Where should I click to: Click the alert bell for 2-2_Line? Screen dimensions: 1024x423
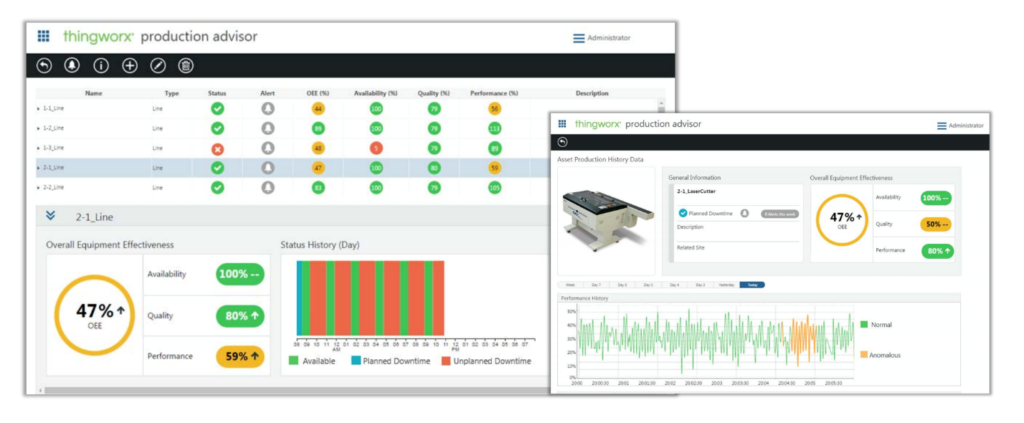click(268, 188)
